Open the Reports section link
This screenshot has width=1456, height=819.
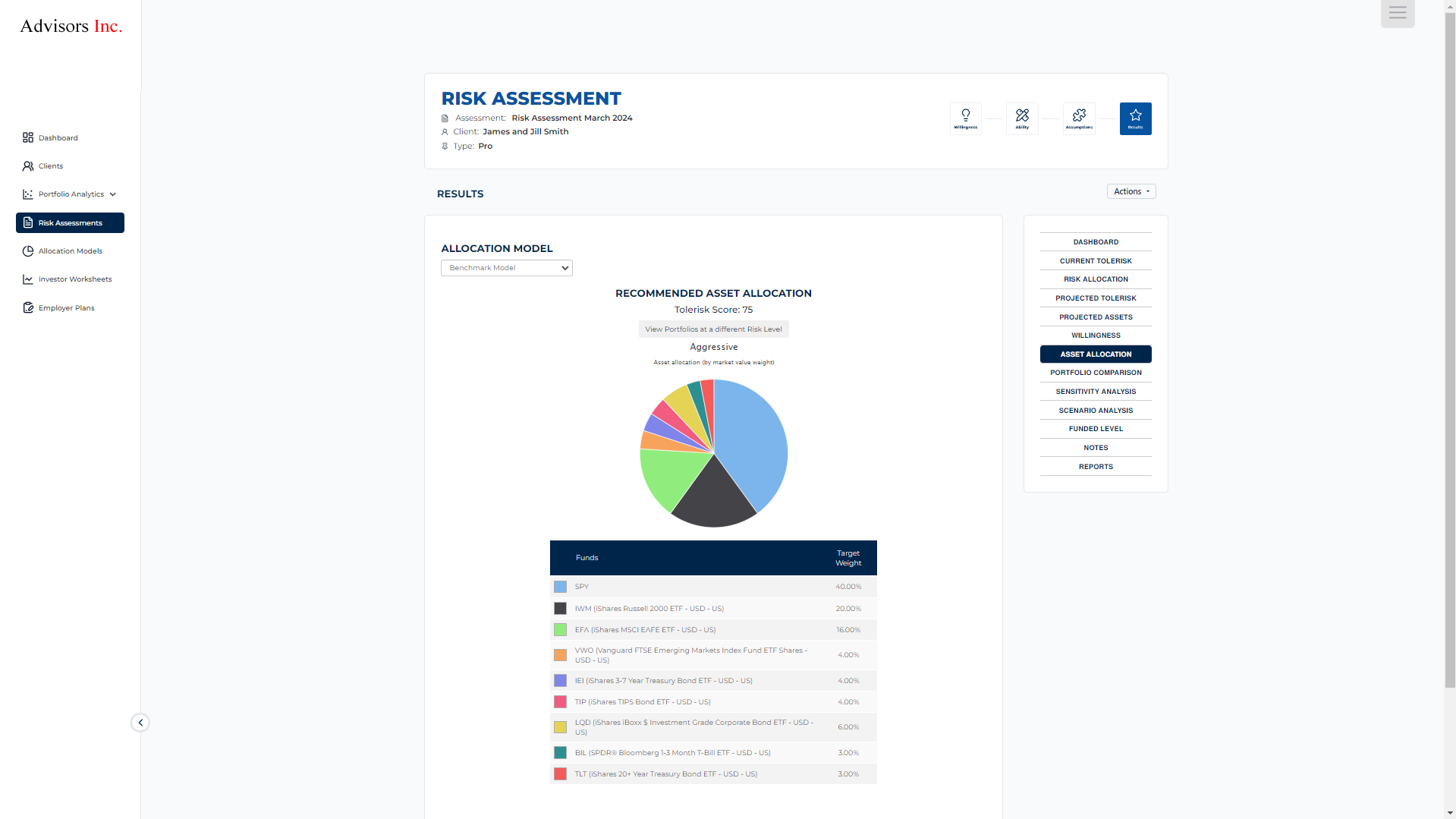(x=1095, y=467)
